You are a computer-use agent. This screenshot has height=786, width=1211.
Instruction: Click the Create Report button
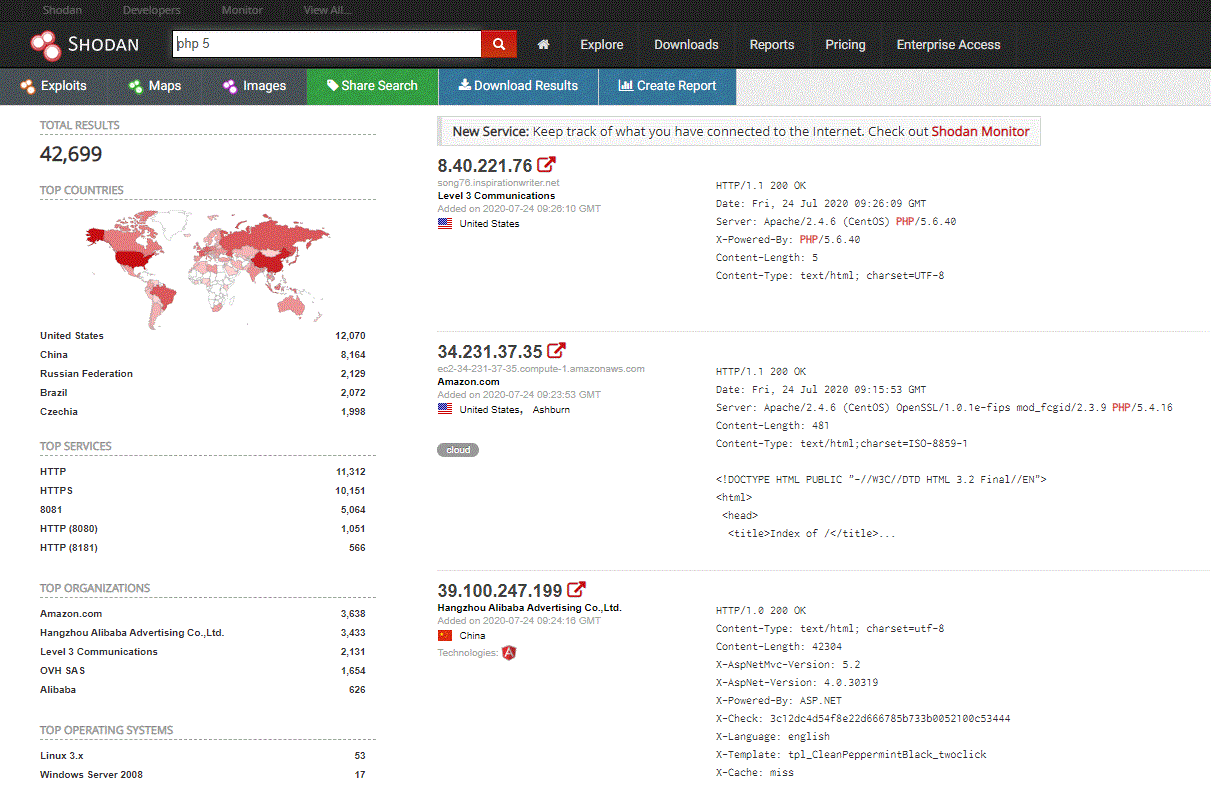[667, 86]
